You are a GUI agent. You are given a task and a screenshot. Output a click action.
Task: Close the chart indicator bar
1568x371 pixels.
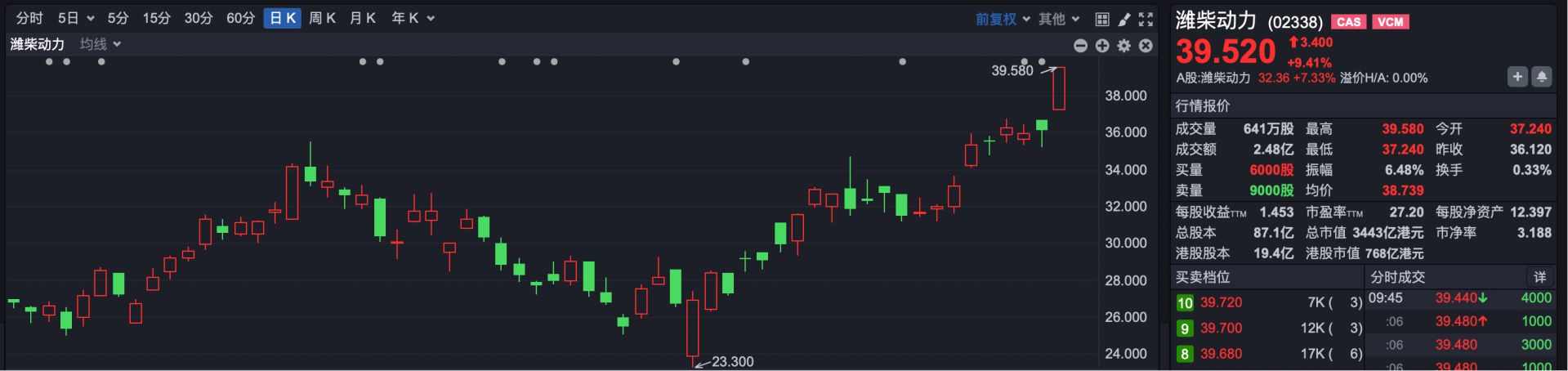pyautogui.click(x=1146, y=46)
